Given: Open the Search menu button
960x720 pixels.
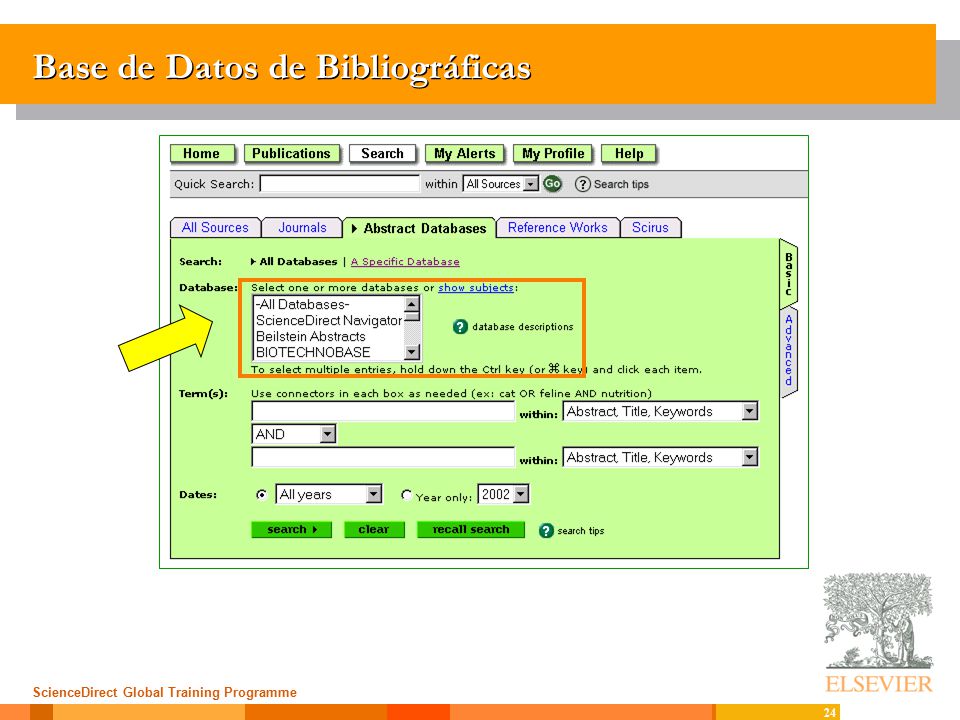Looking at the screenshot, I should click(382, 154).
